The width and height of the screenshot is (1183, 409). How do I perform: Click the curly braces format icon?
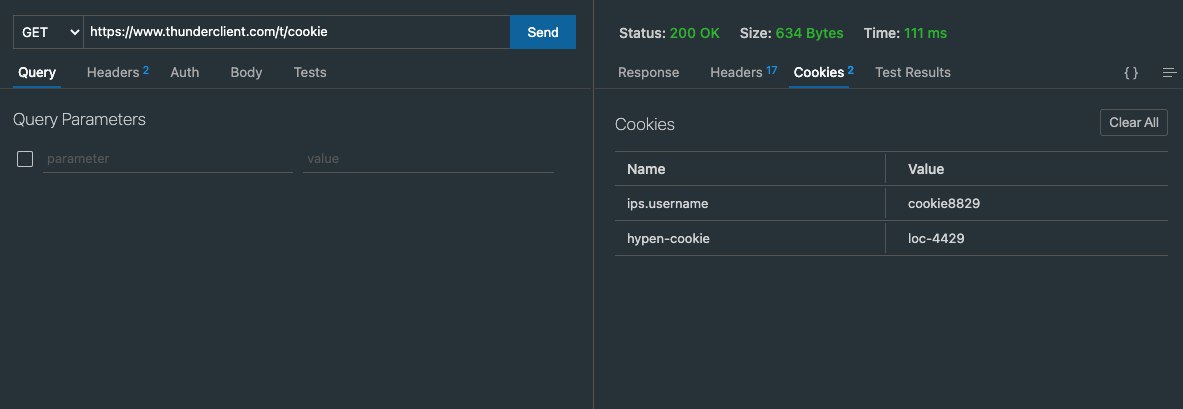(1131, 73)
